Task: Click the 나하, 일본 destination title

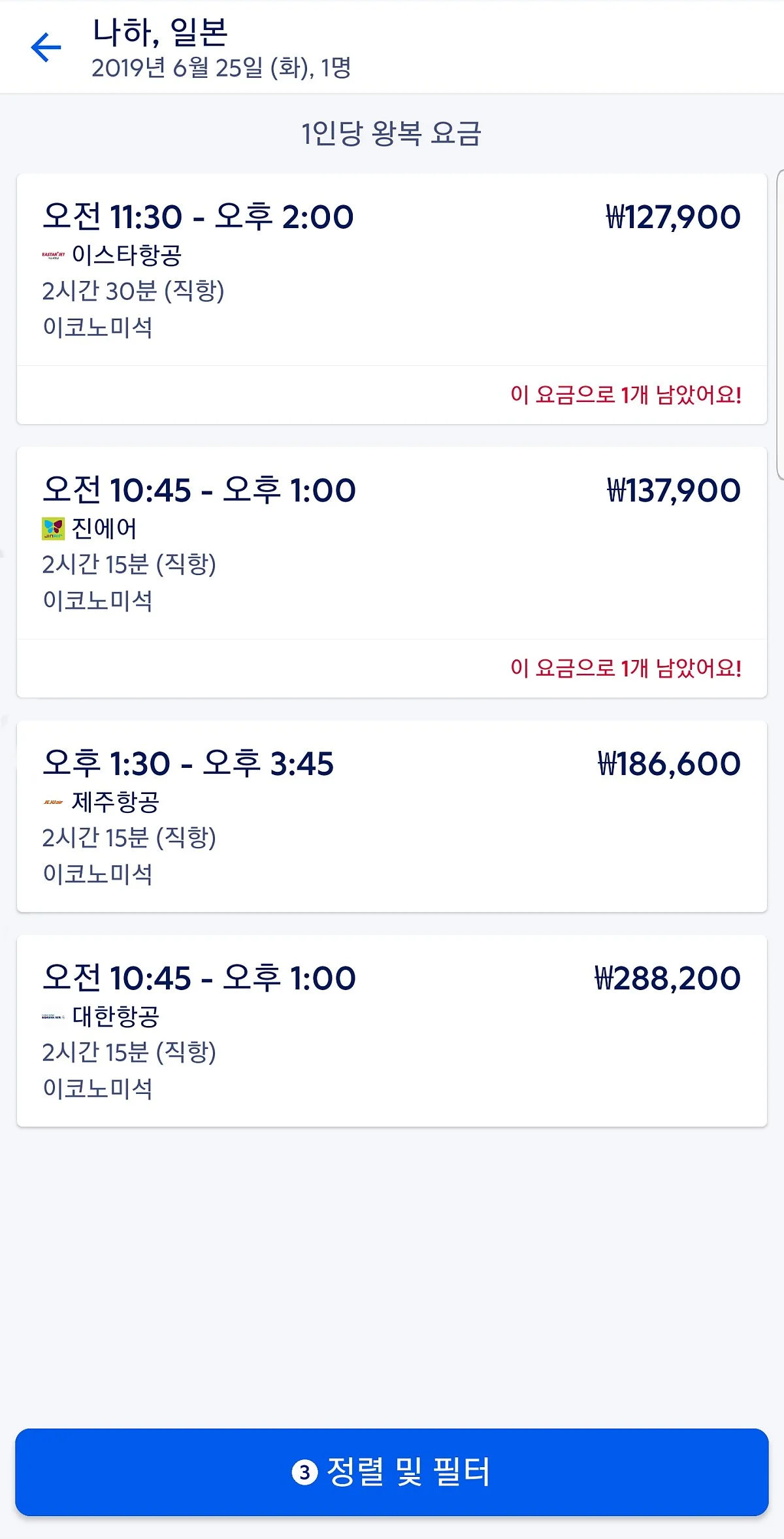Action: pos(160,31)
